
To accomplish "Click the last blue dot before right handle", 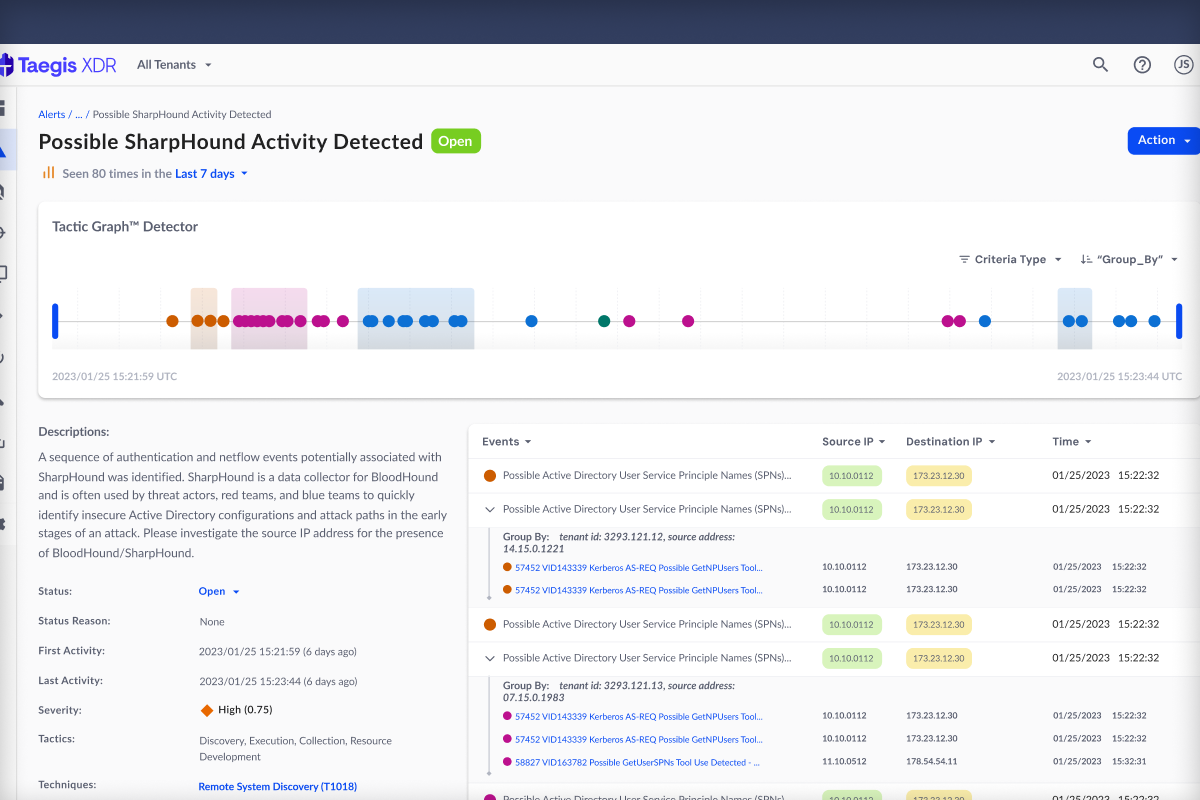I will click(x=1154, y=321).
